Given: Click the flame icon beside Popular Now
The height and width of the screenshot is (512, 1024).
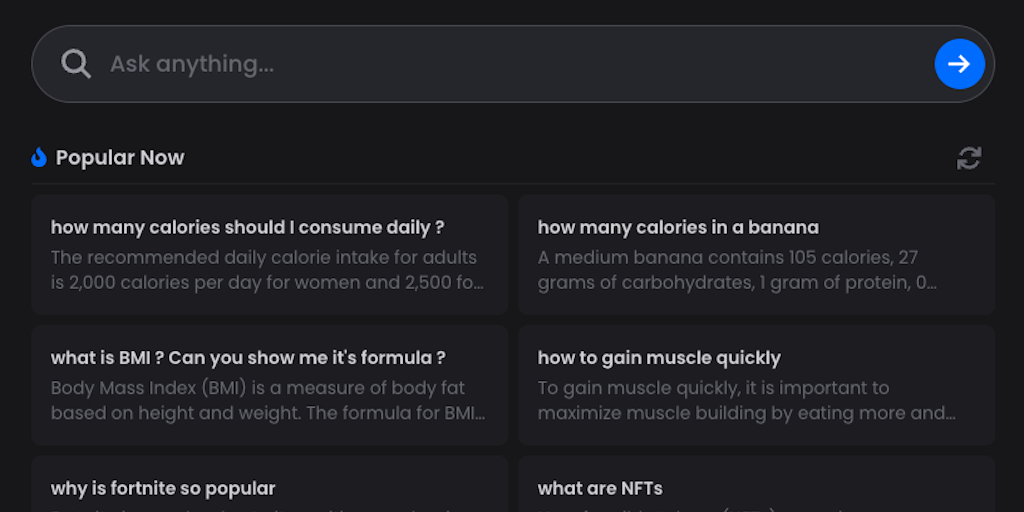Looking at the screenshot, I should point(39,157).
